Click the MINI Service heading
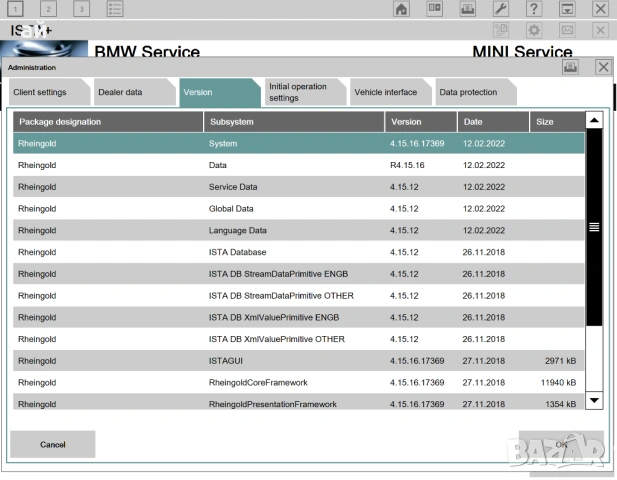The width and height of the screenshot is (617, 480). coord(522,52)
